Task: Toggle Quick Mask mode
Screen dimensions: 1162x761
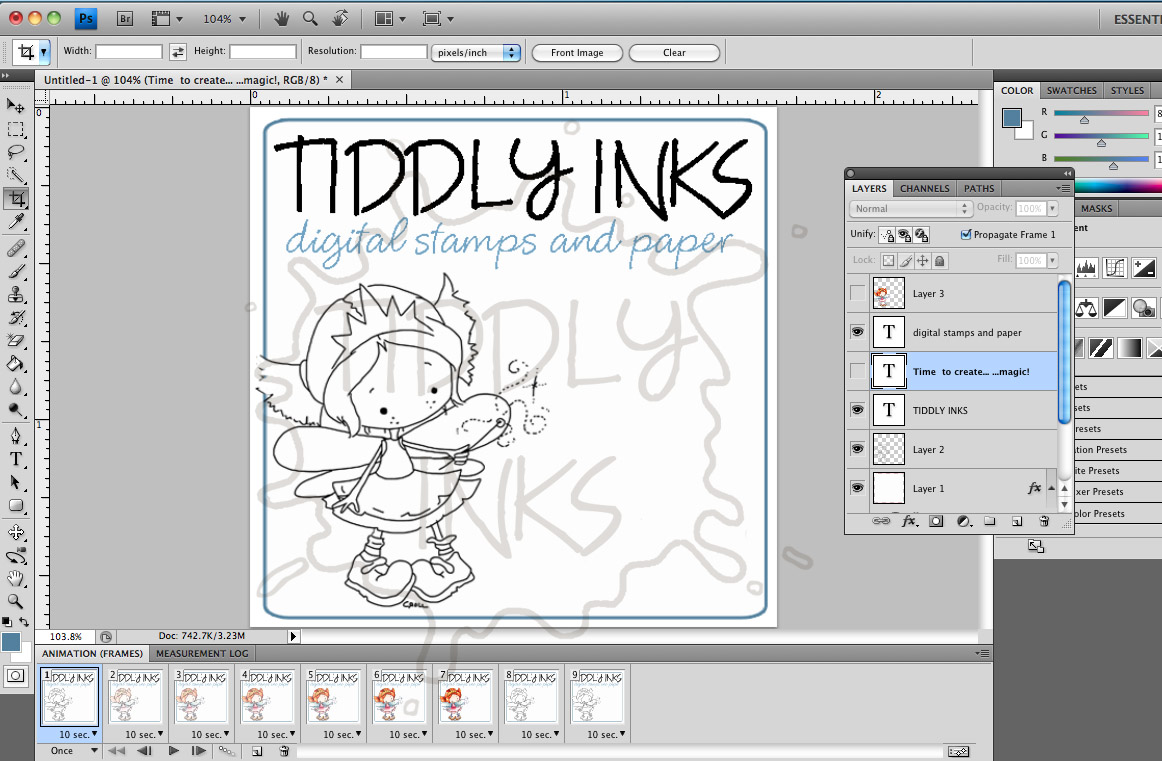Action: click(16, 676)
